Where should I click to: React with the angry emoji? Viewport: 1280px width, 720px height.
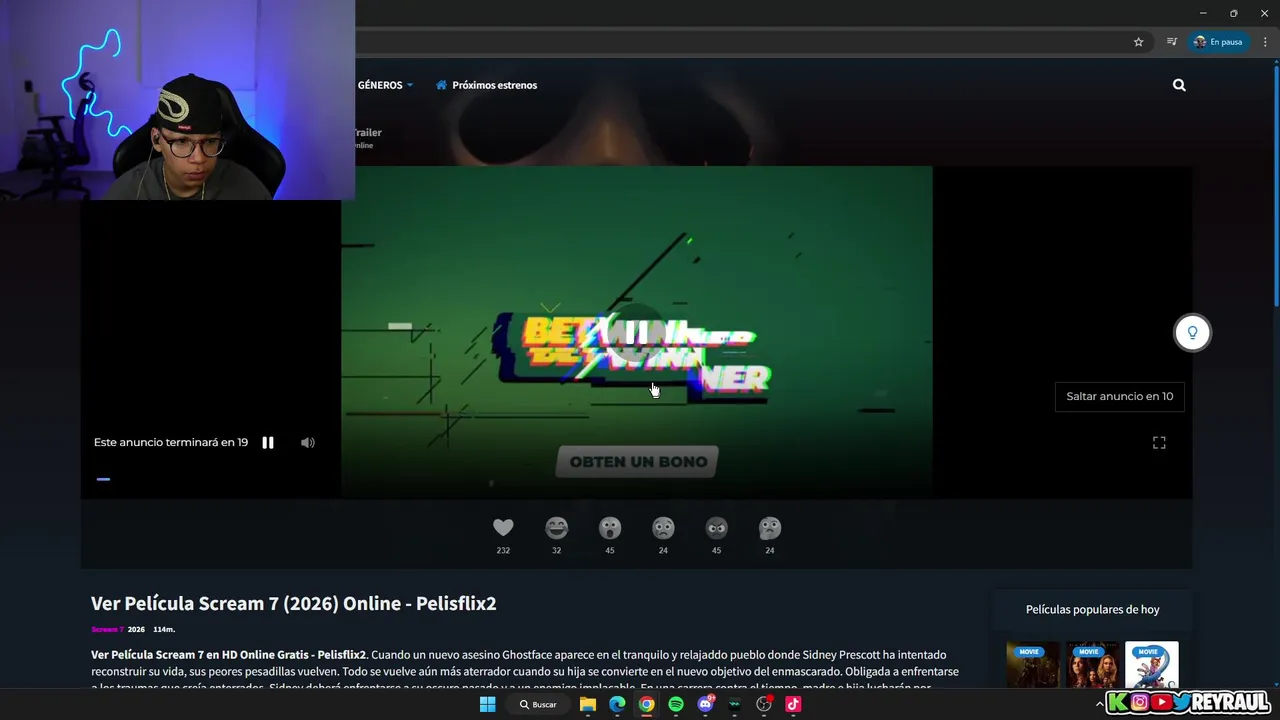pyautogui.click(x=716, y=527)
